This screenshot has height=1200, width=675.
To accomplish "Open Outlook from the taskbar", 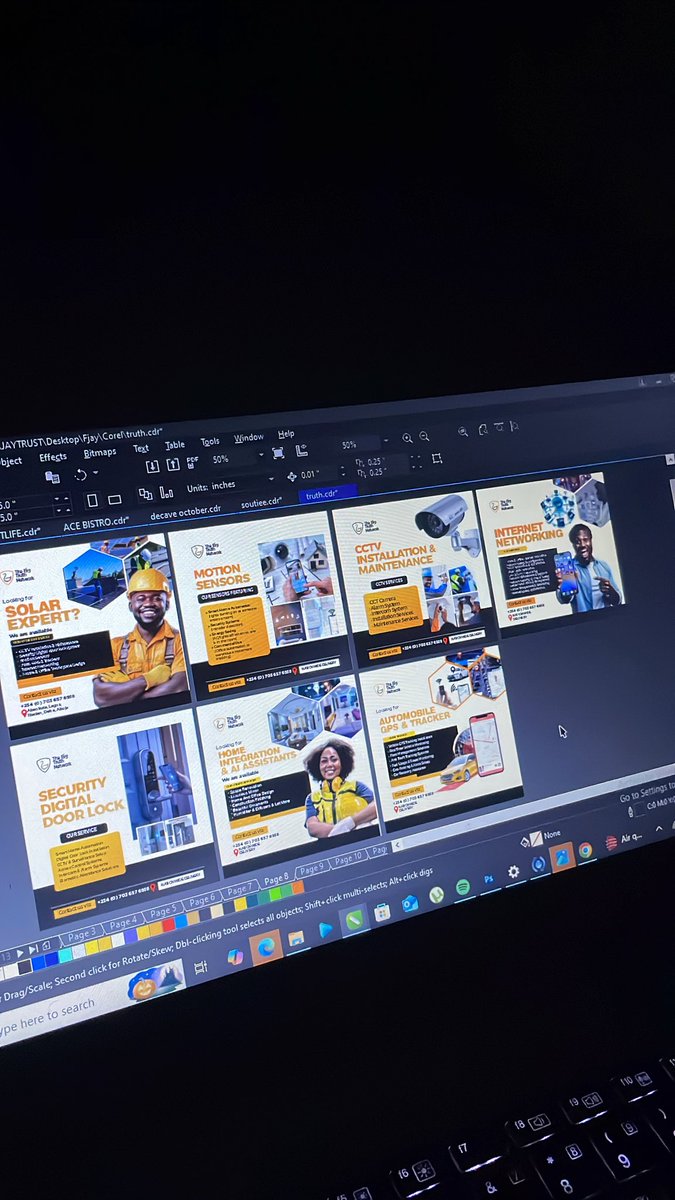I will click(409, 904).
